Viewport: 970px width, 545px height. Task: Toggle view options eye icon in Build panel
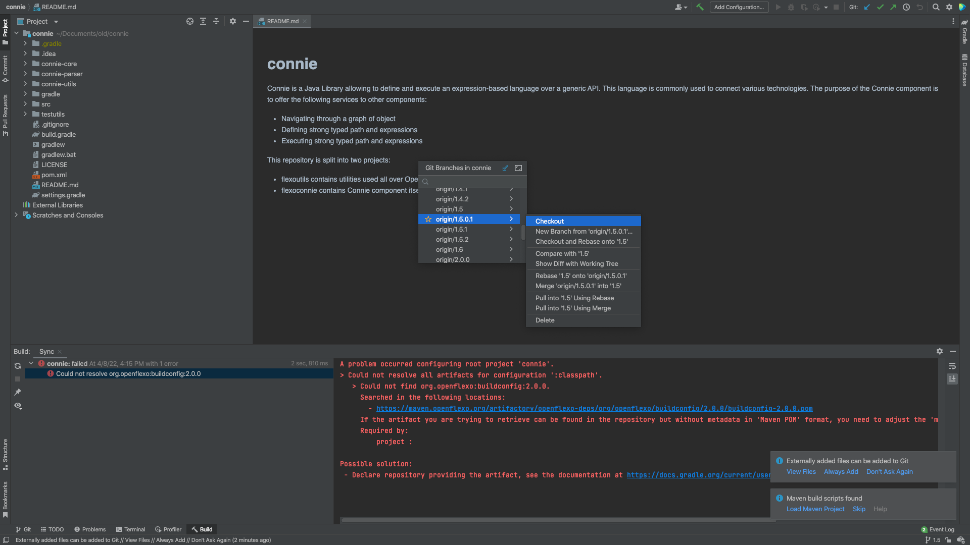(18, 406)
